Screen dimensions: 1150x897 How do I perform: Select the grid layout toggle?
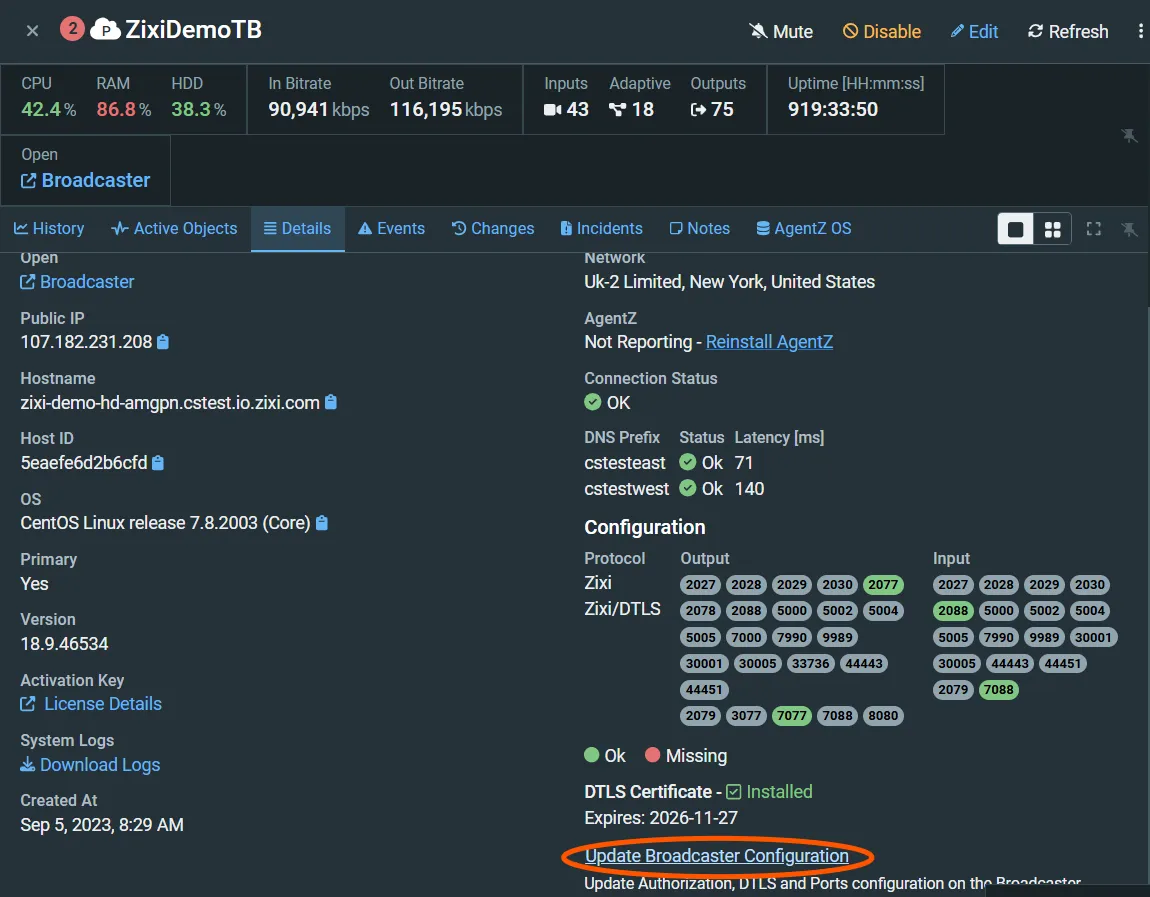(1052, 230)
